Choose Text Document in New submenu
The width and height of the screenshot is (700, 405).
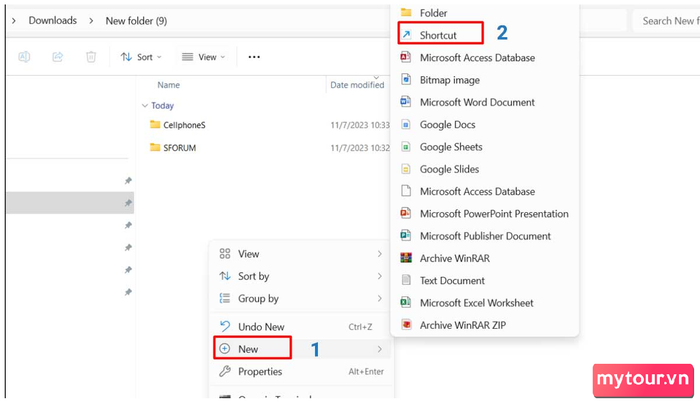point(485,281)
